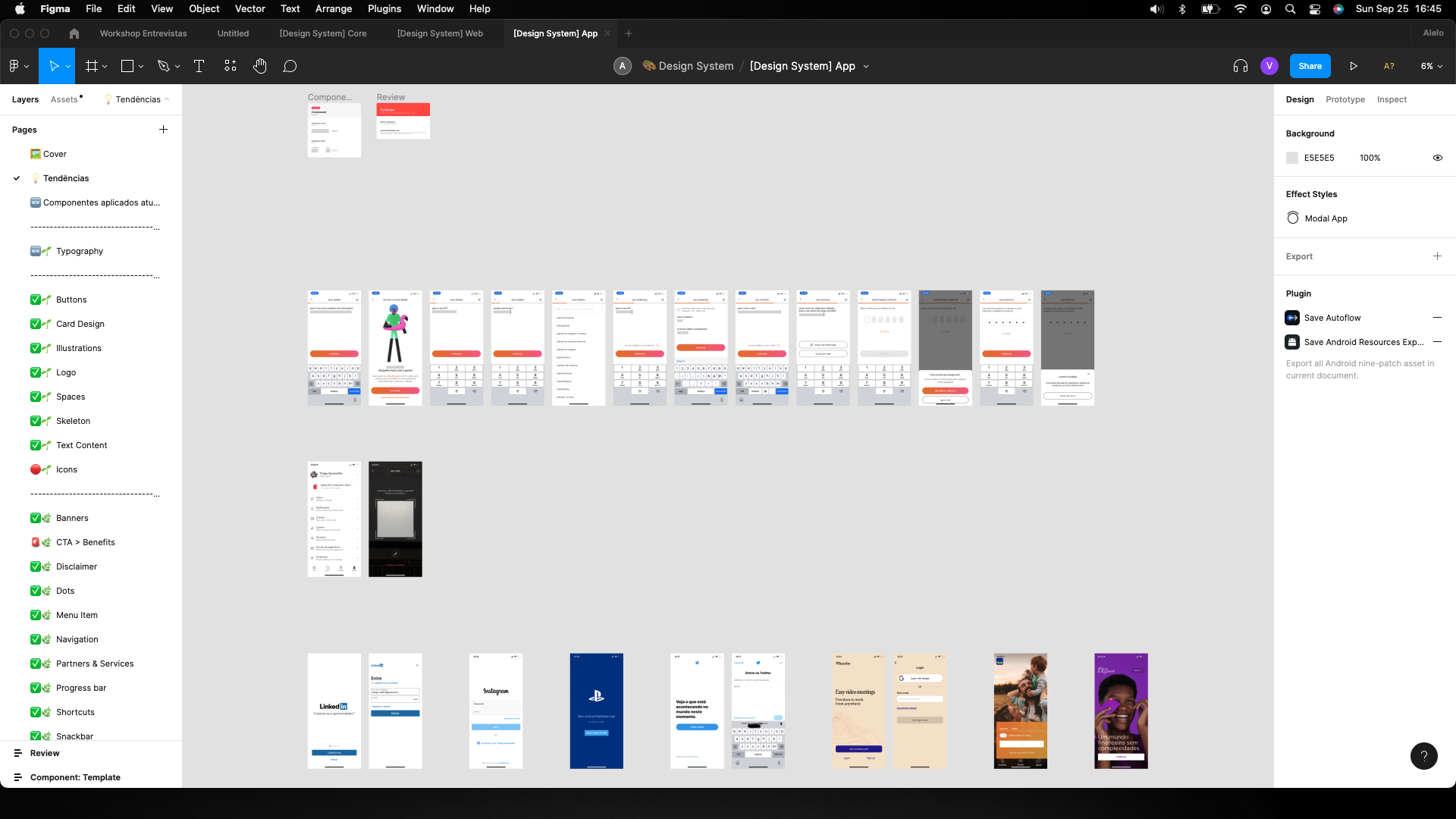
Task: Open the Buttons page
Action: pyautogui.click(x=71, y=300)
